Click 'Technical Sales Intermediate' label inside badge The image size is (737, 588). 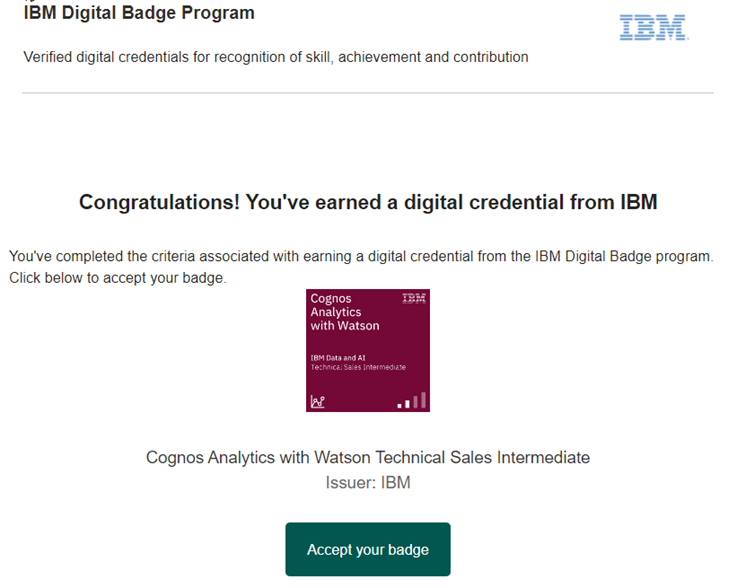click(358, 367)
